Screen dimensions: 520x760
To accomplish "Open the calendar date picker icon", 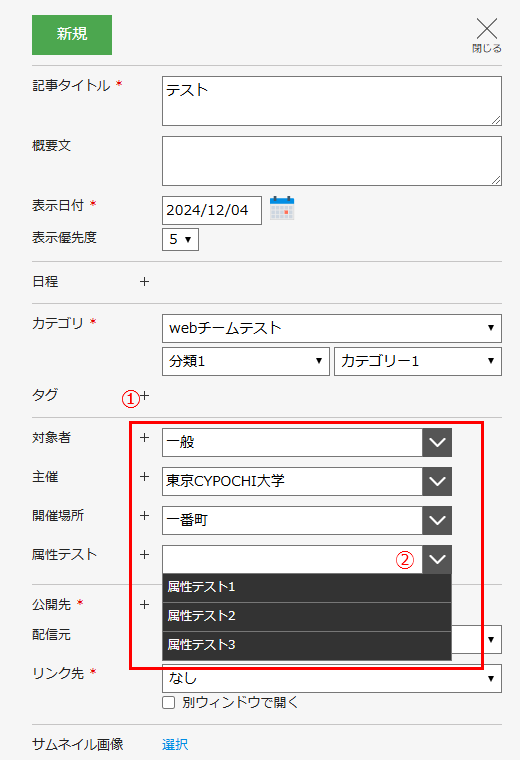I will pyautogui.click(x=282, y=208).
